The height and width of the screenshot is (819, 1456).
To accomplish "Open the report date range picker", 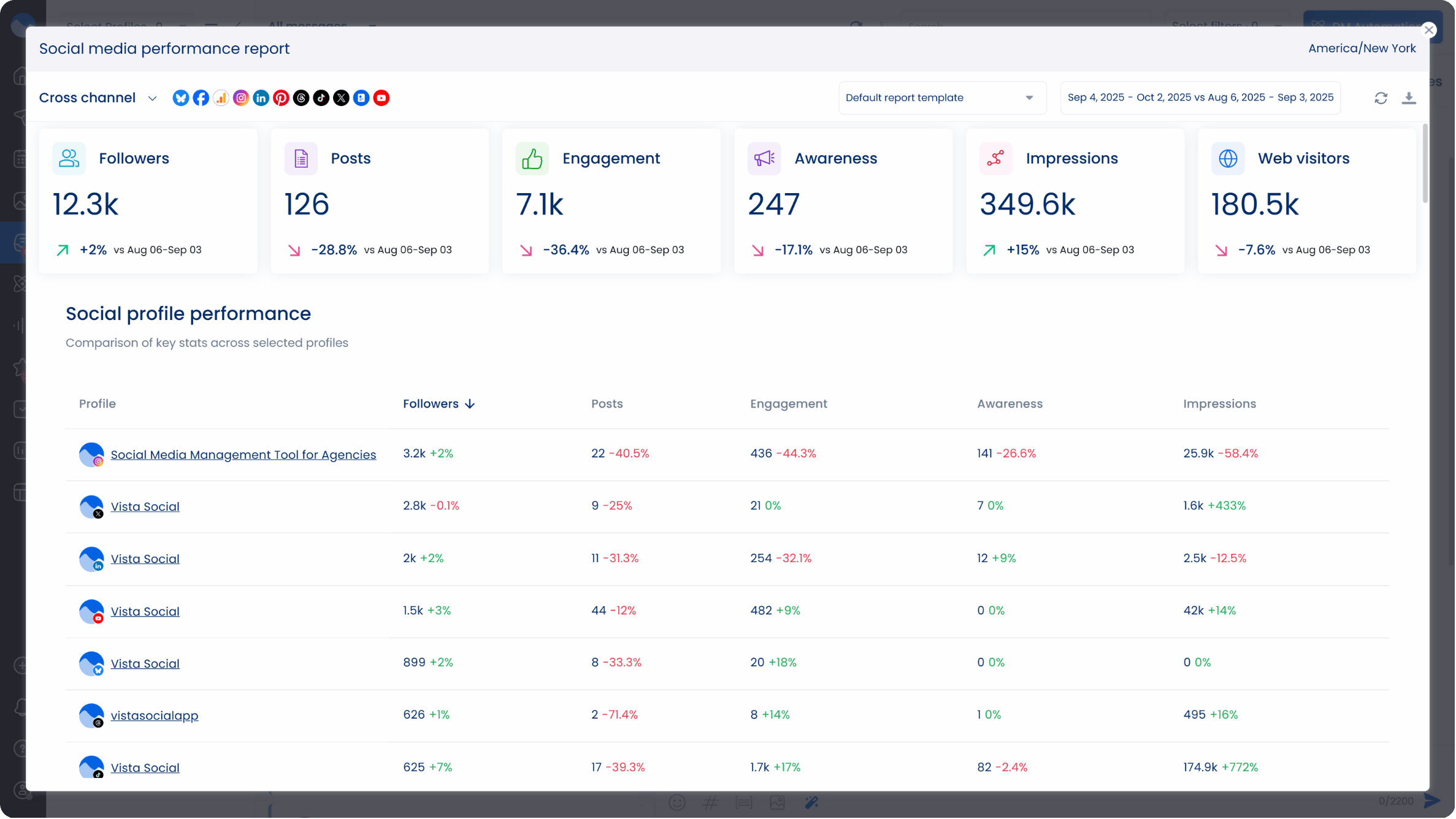I will click(x=1200, y=97).
